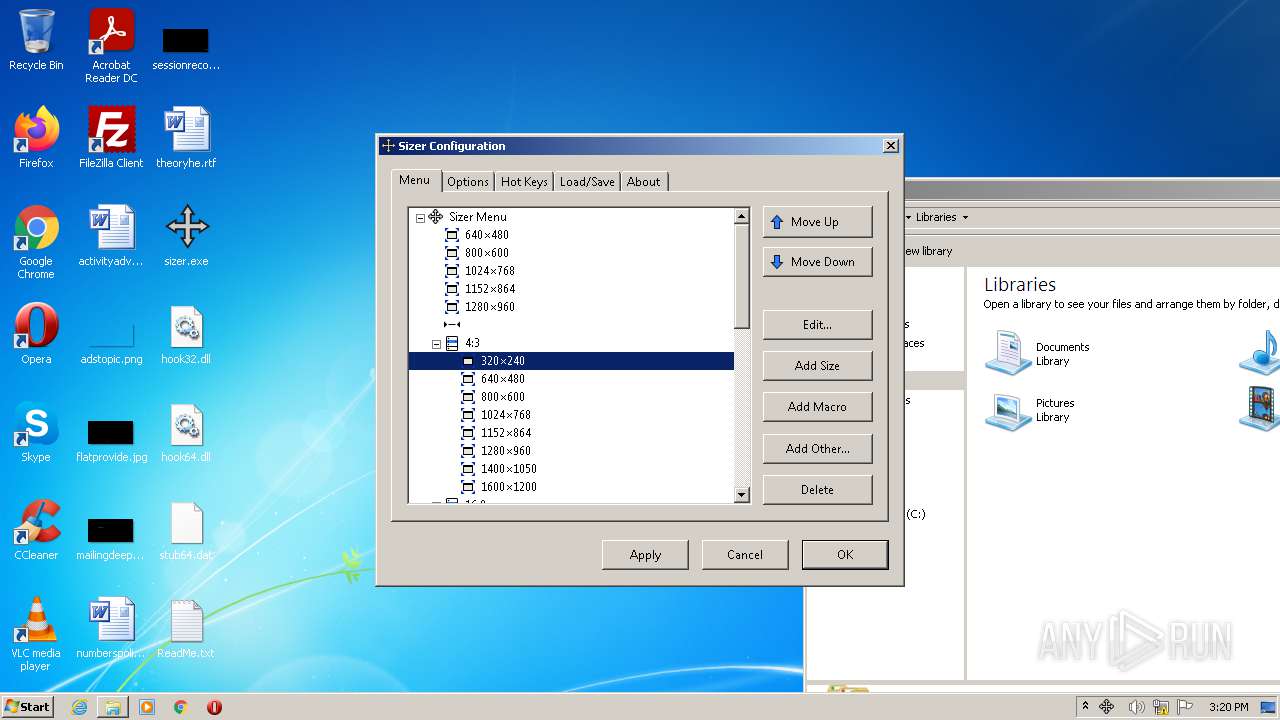Click the tree list scrollbar thumb
The width and height of the screenshot is (1280, 720).
741,276
